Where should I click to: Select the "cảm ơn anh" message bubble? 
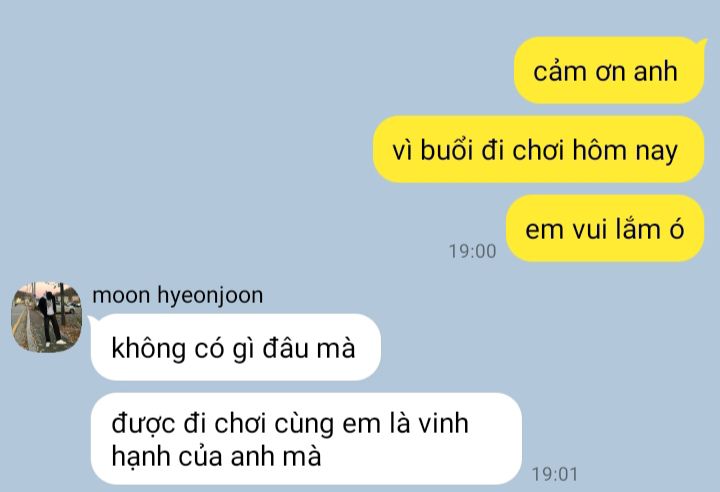coord(609,70)
